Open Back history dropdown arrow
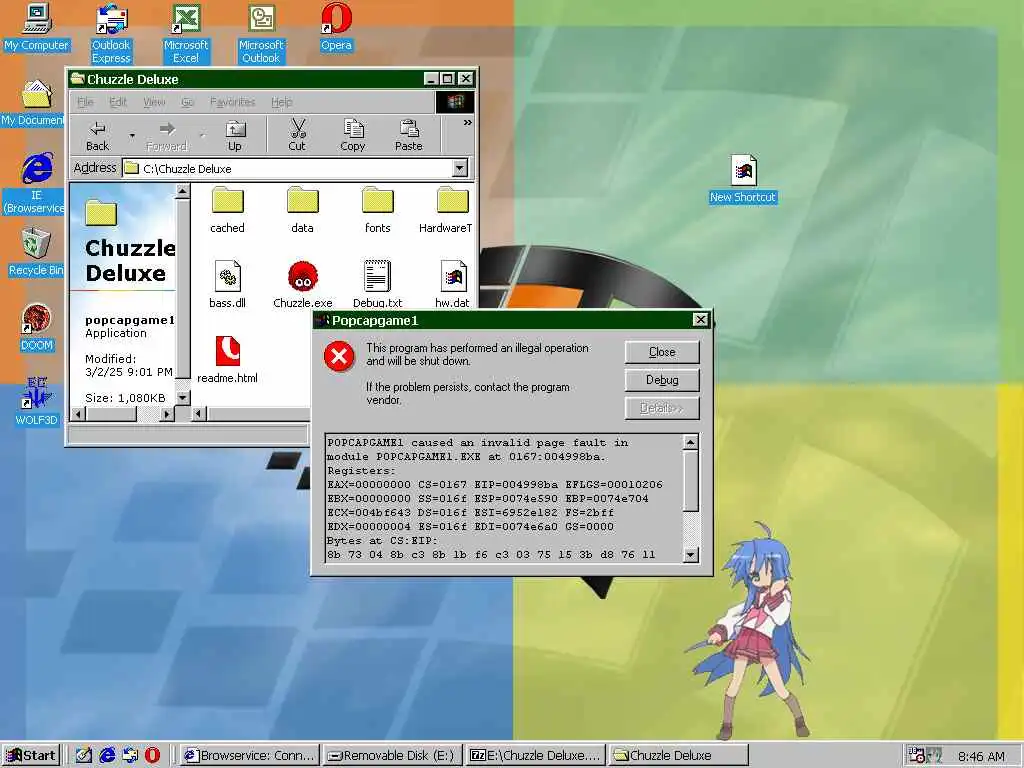 (x=132, y=136)
